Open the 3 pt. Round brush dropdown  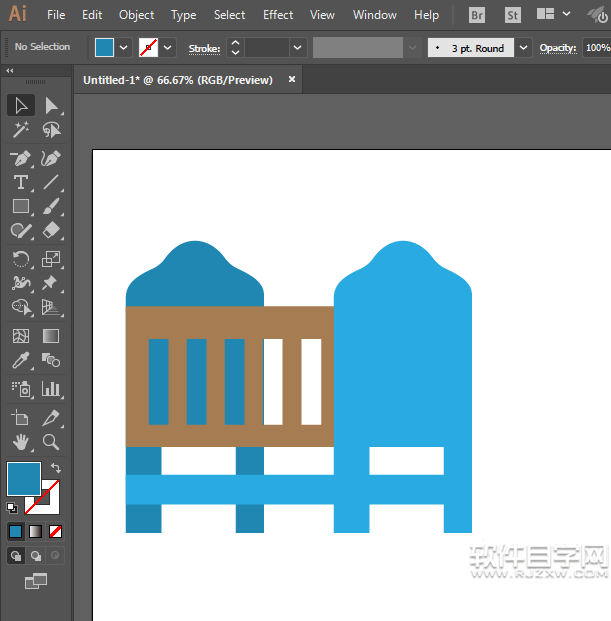(x=524, y=48)
